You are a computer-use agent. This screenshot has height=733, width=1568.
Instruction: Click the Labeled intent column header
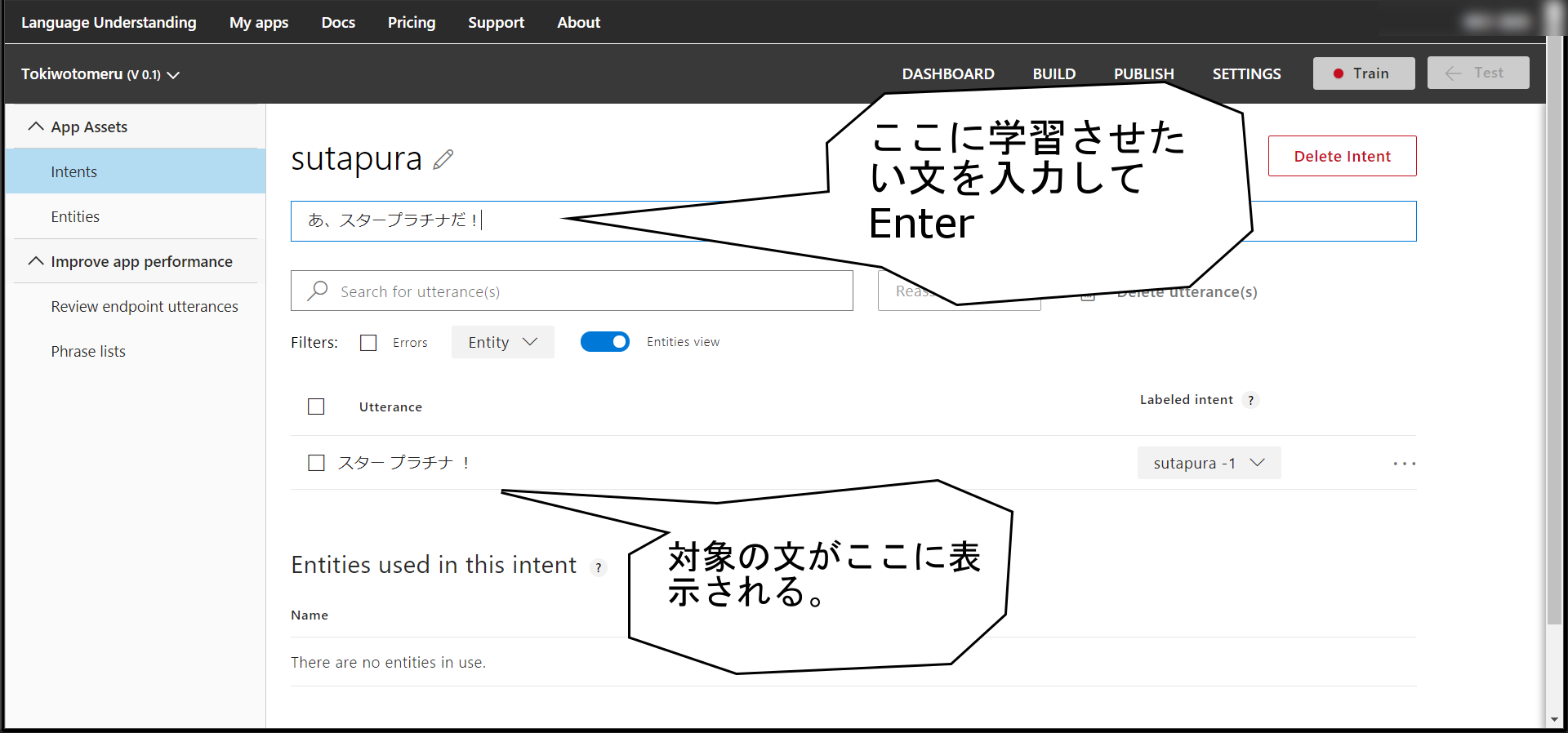point(1186,399)
